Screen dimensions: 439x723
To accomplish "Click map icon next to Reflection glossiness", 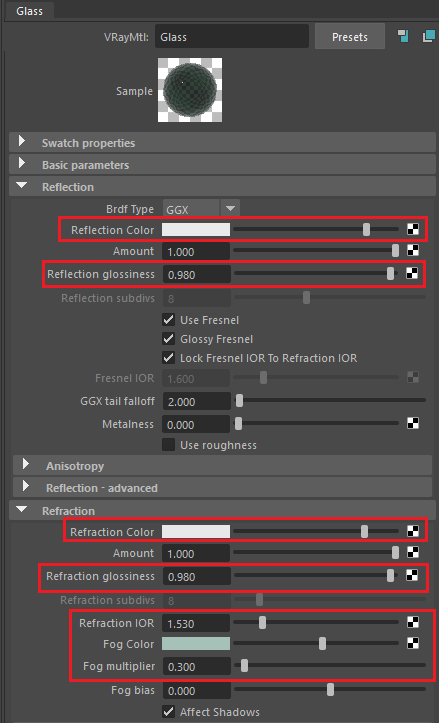I will click(412, 273).
